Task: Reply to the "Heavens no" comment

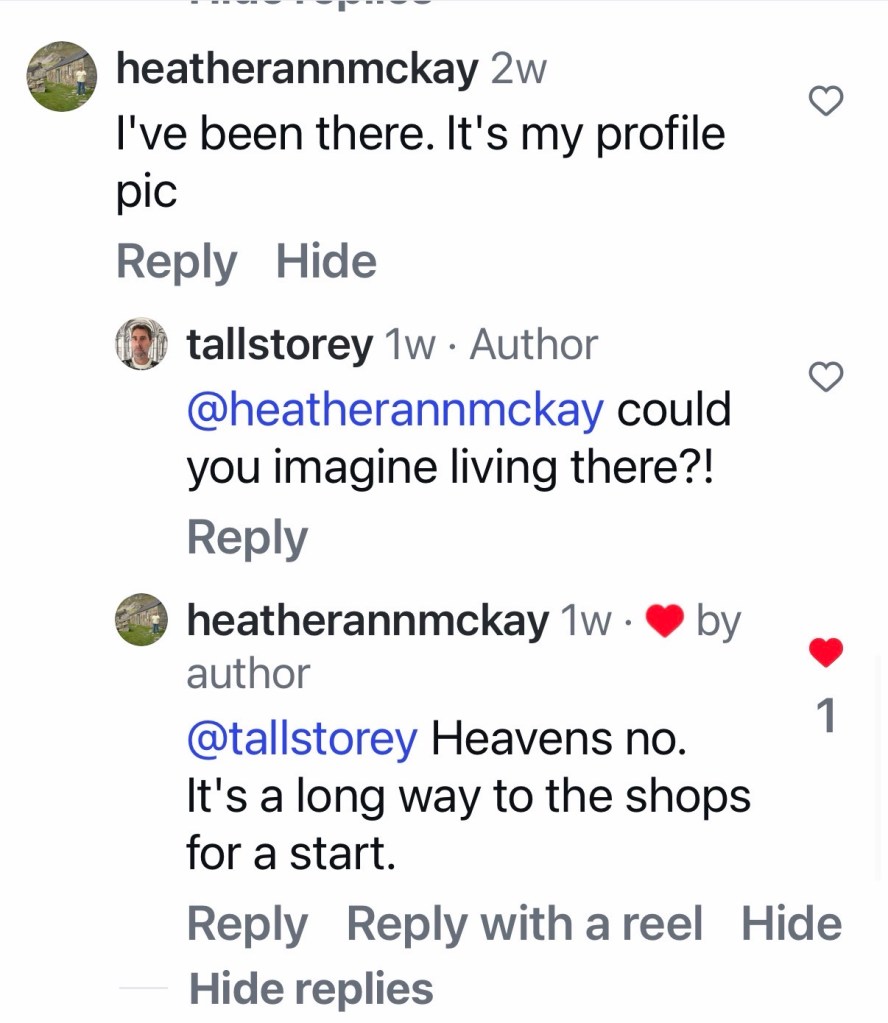Action: pos(247,924)
